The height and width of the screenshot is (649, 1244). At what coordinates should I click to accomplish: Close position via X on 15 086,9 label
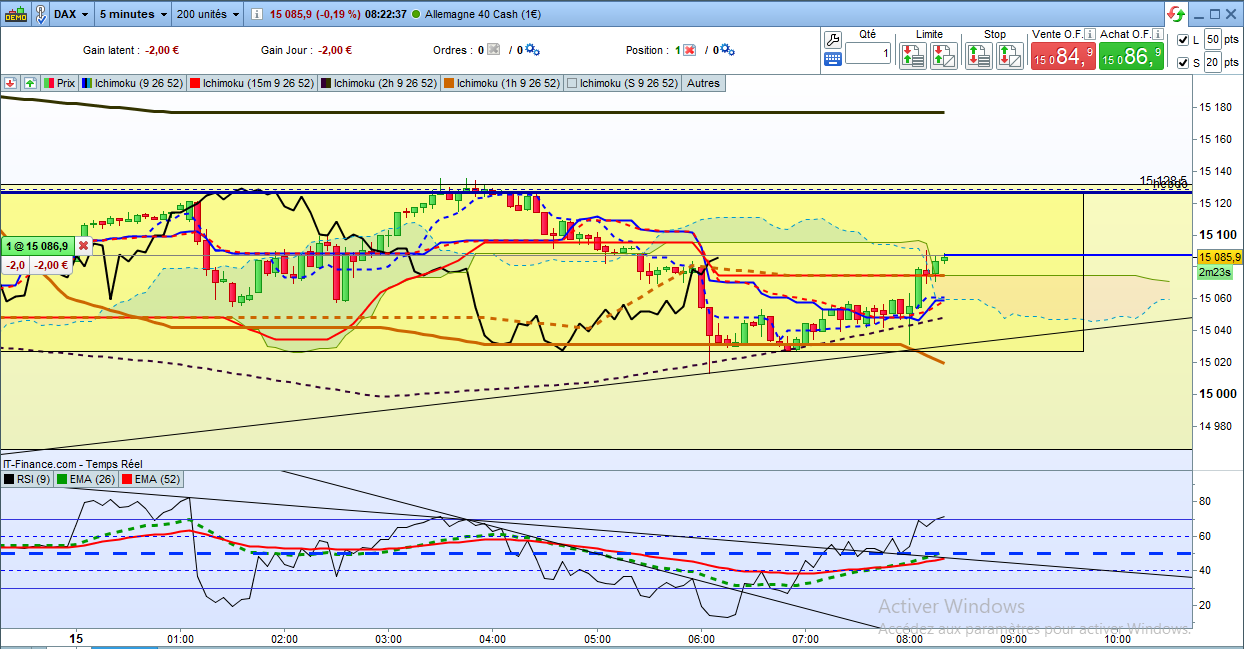tap(83, 245)
